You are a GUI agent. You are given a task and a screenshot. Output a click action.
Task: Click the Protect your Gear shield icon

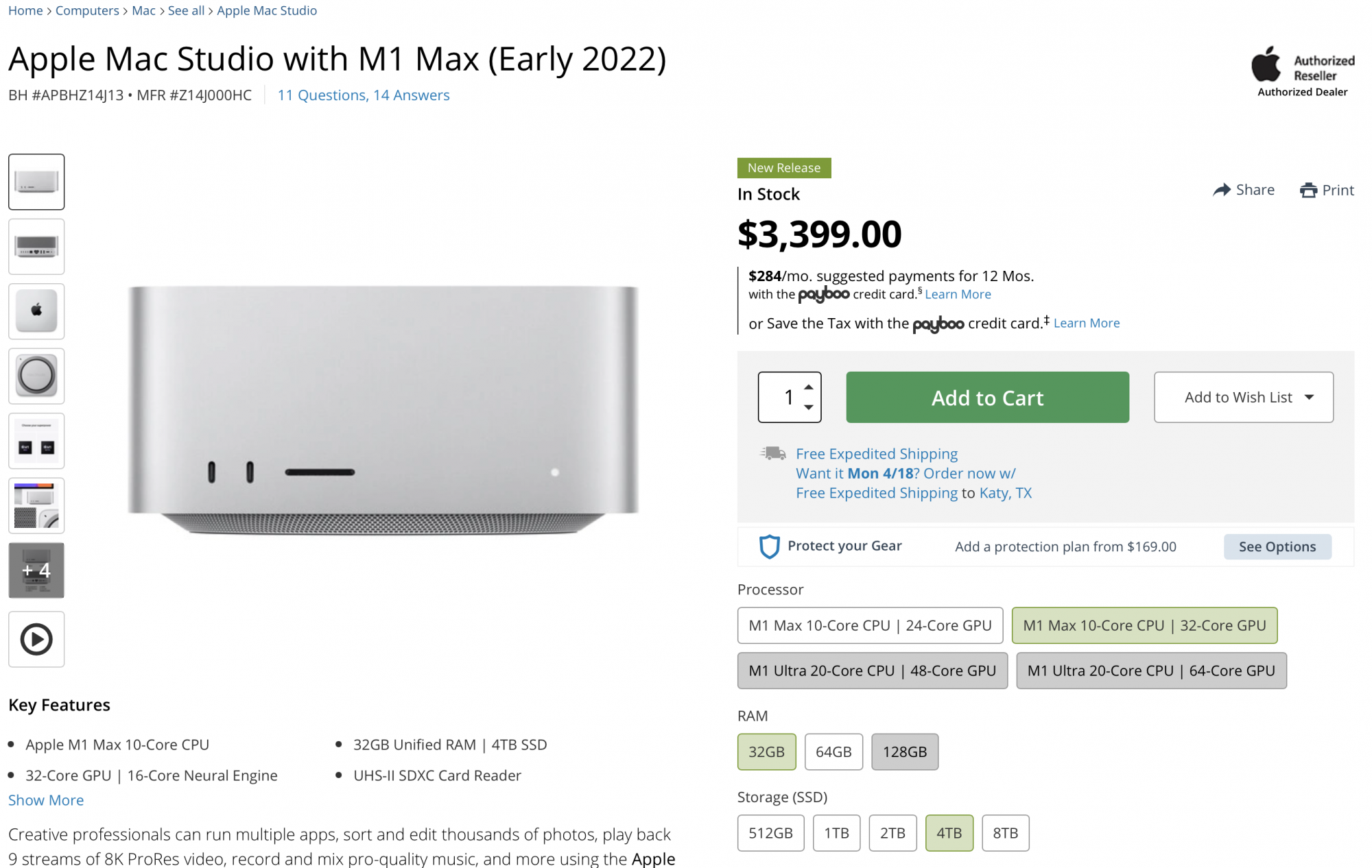click(x=769, y=546)
